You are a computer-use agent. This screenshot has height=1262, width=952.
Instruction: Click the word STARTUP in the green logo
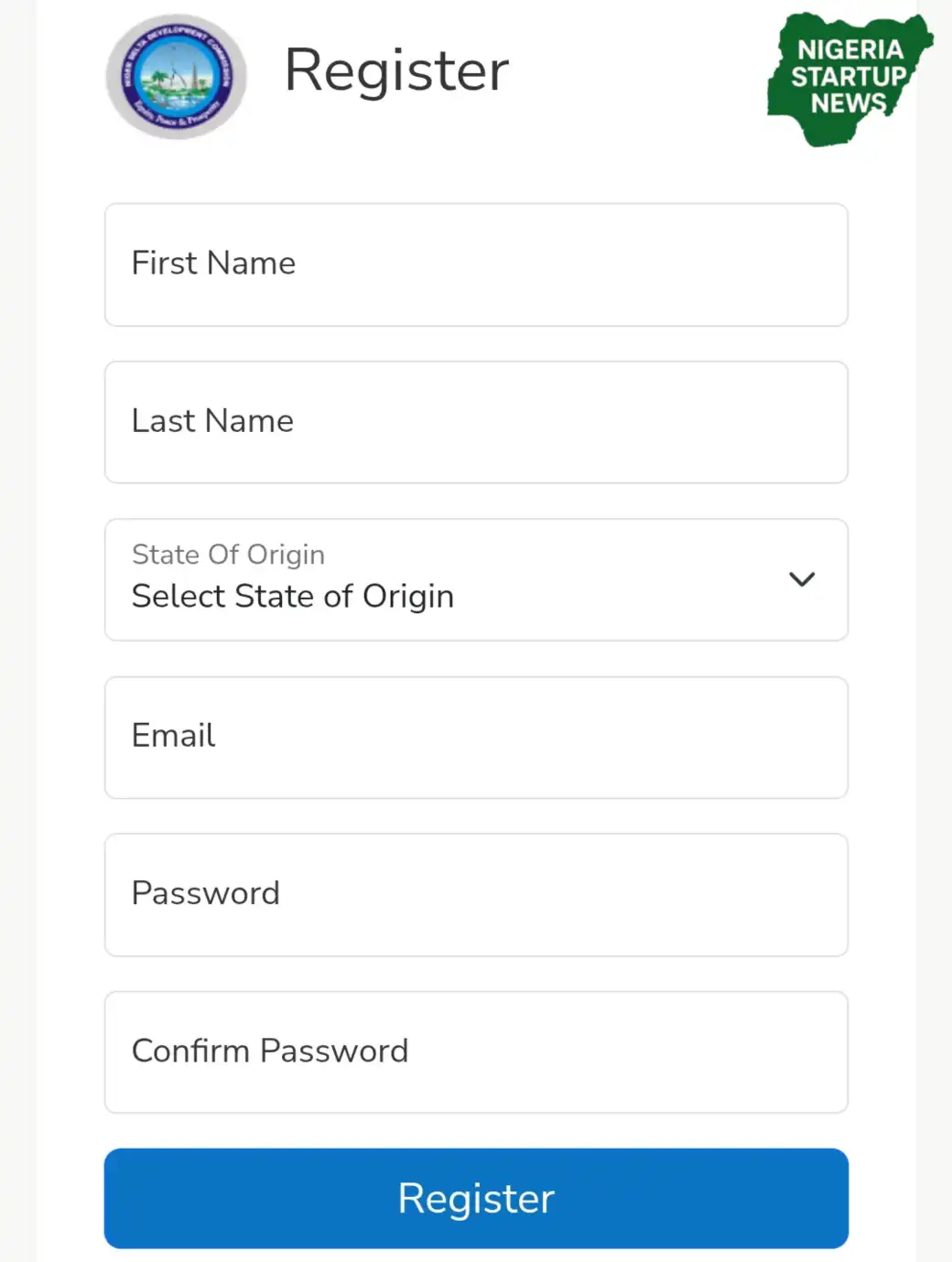coord(849,76)
